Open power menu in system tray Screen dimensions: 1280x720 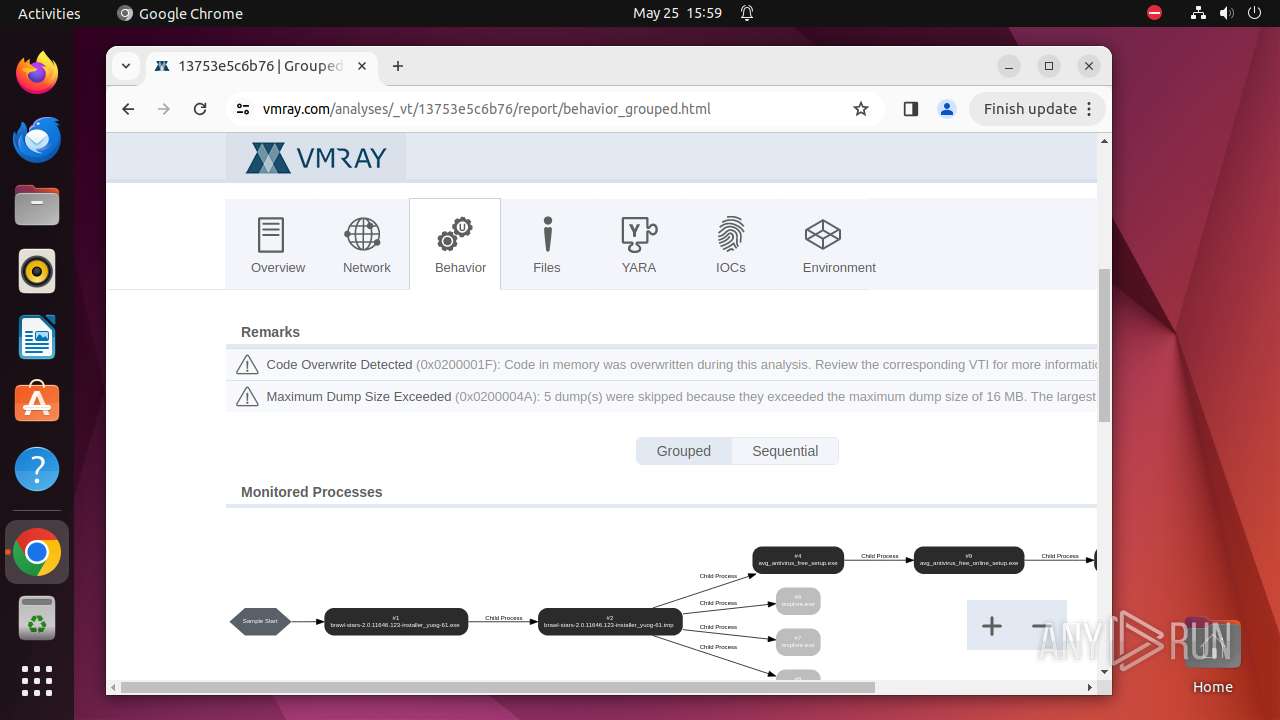1254,13
